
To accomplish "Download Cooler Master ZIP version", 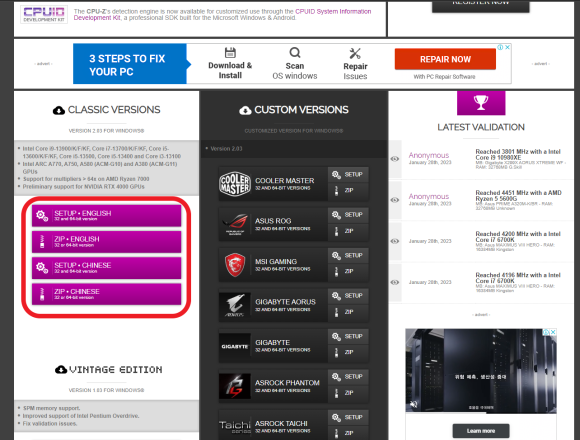I will [x=348, y=191].
